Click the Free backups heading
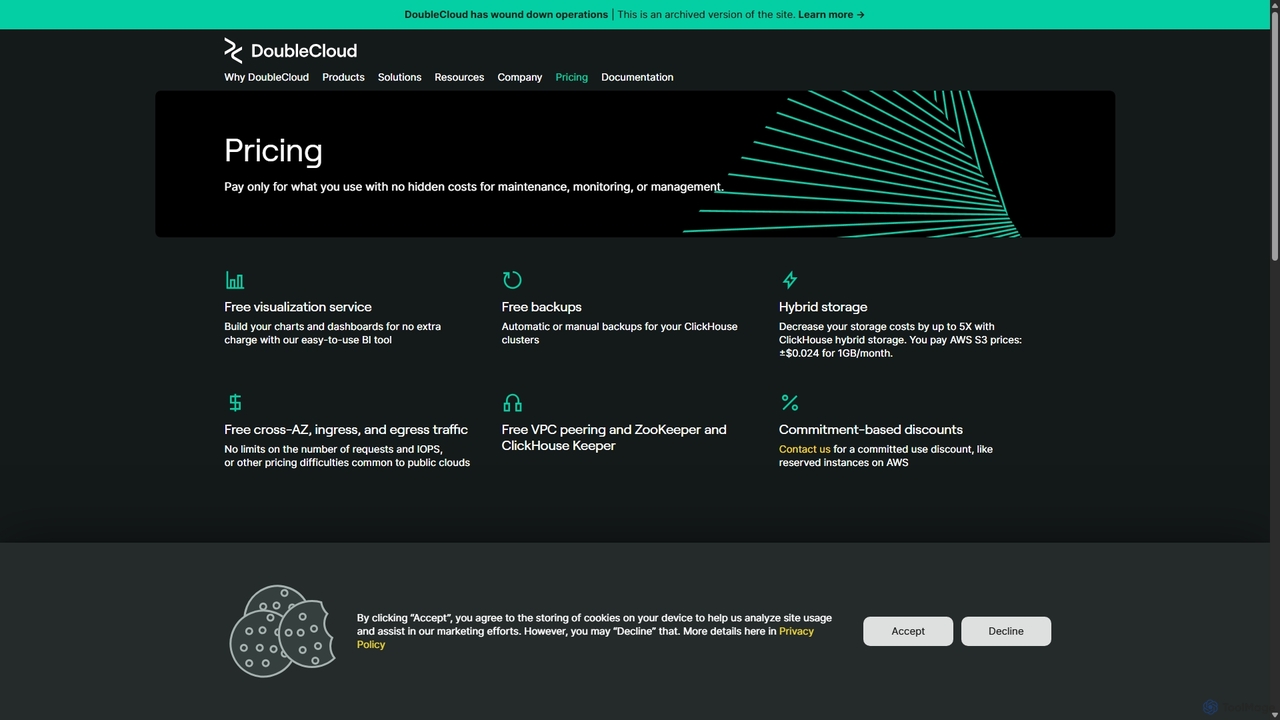The height and width of the screenshot is (720, 1280). tap(541, 307)
